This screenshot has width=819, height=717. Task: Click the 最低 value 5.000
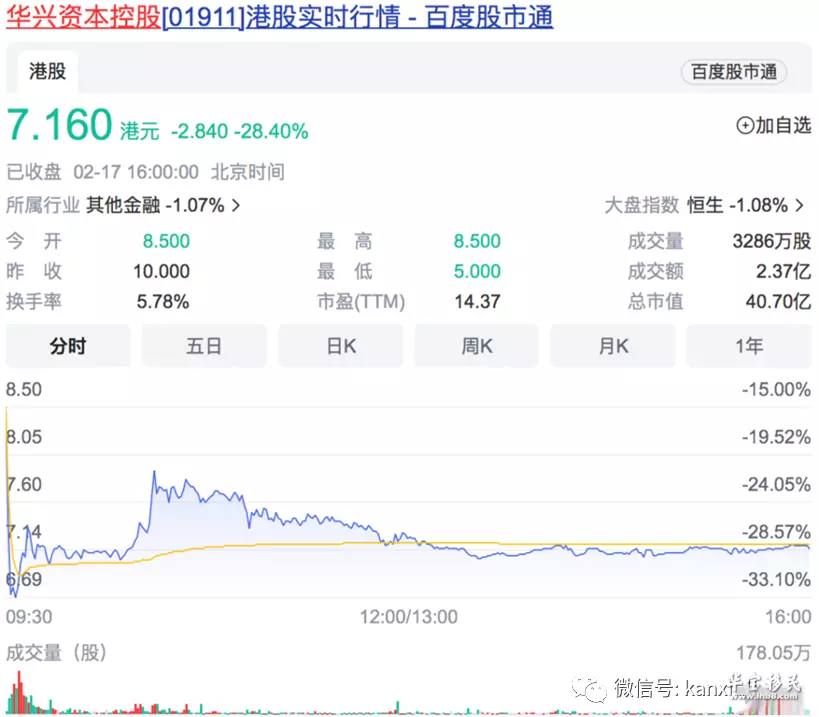pos(477,272)
